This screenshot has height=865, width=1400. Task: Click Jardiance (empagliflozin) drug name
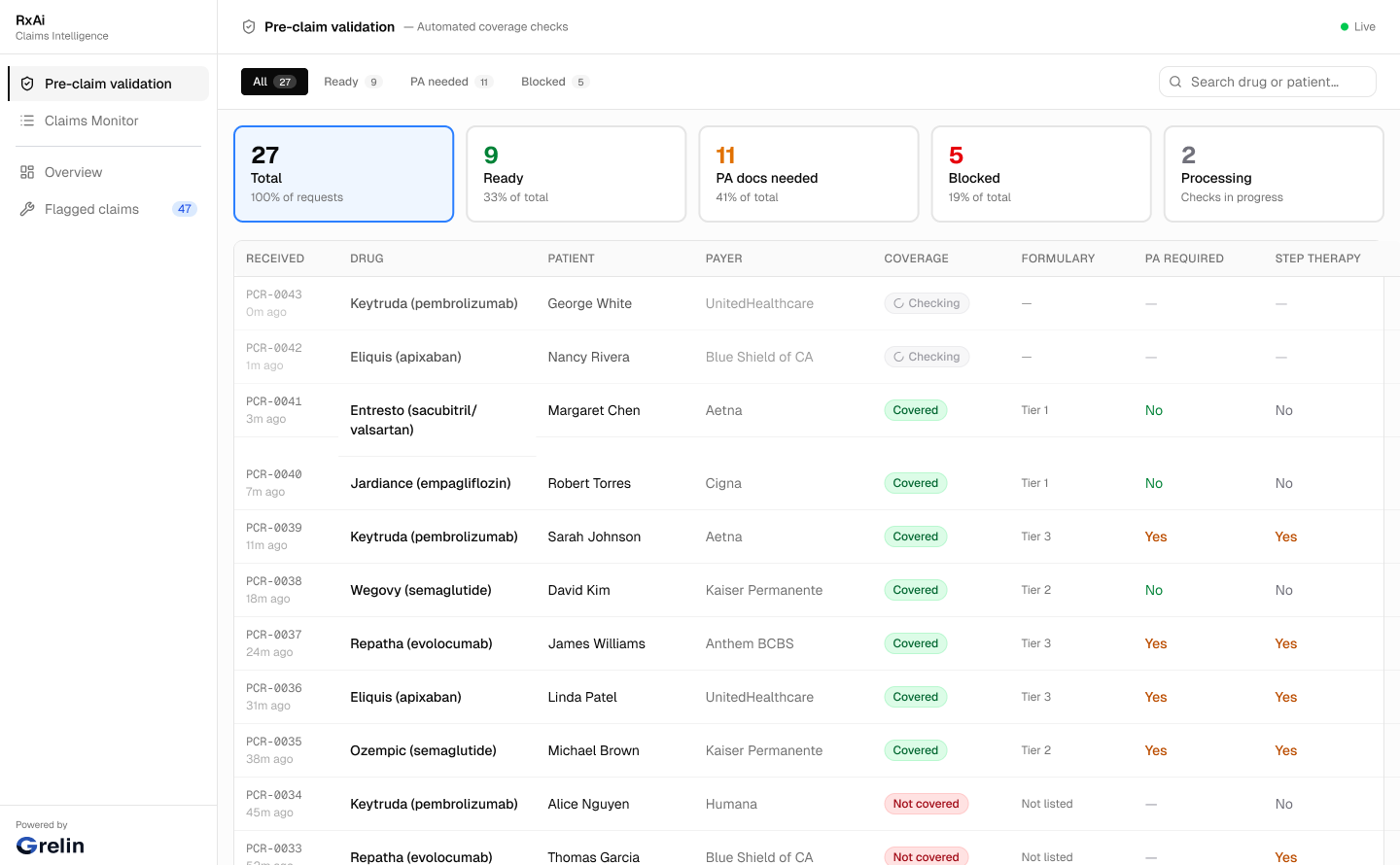pyautogui.click(x=431, y=483)
